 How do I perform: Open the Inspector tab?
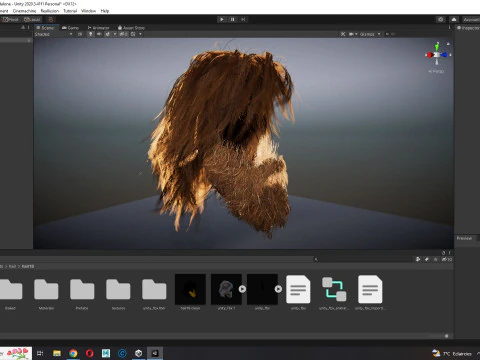coord(468,28)
